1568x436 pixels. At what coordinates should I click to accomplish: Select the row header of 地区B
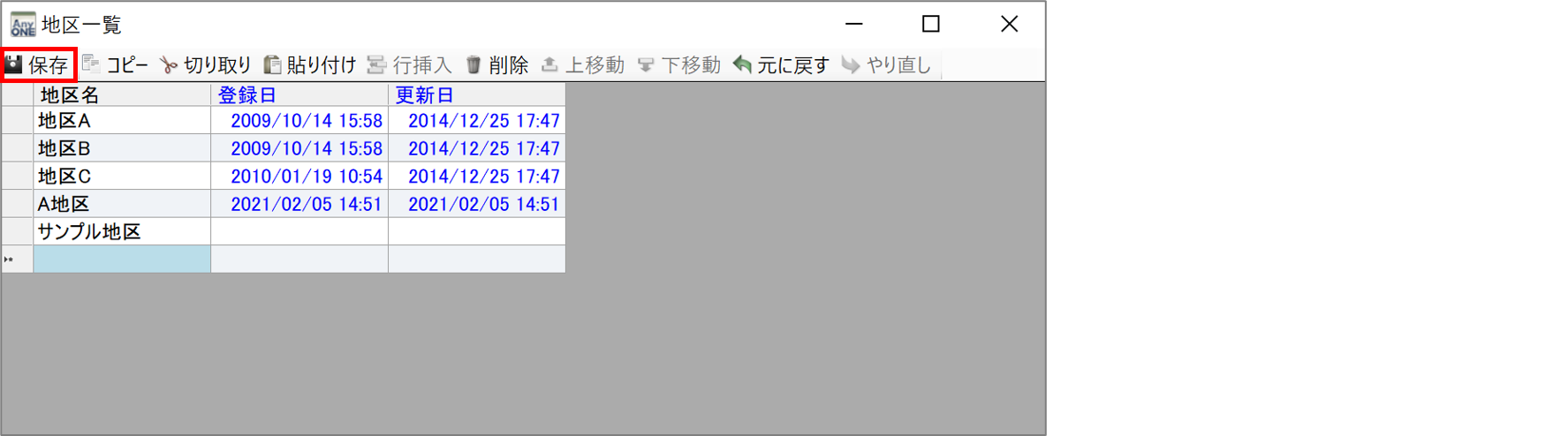click(18, 148)
